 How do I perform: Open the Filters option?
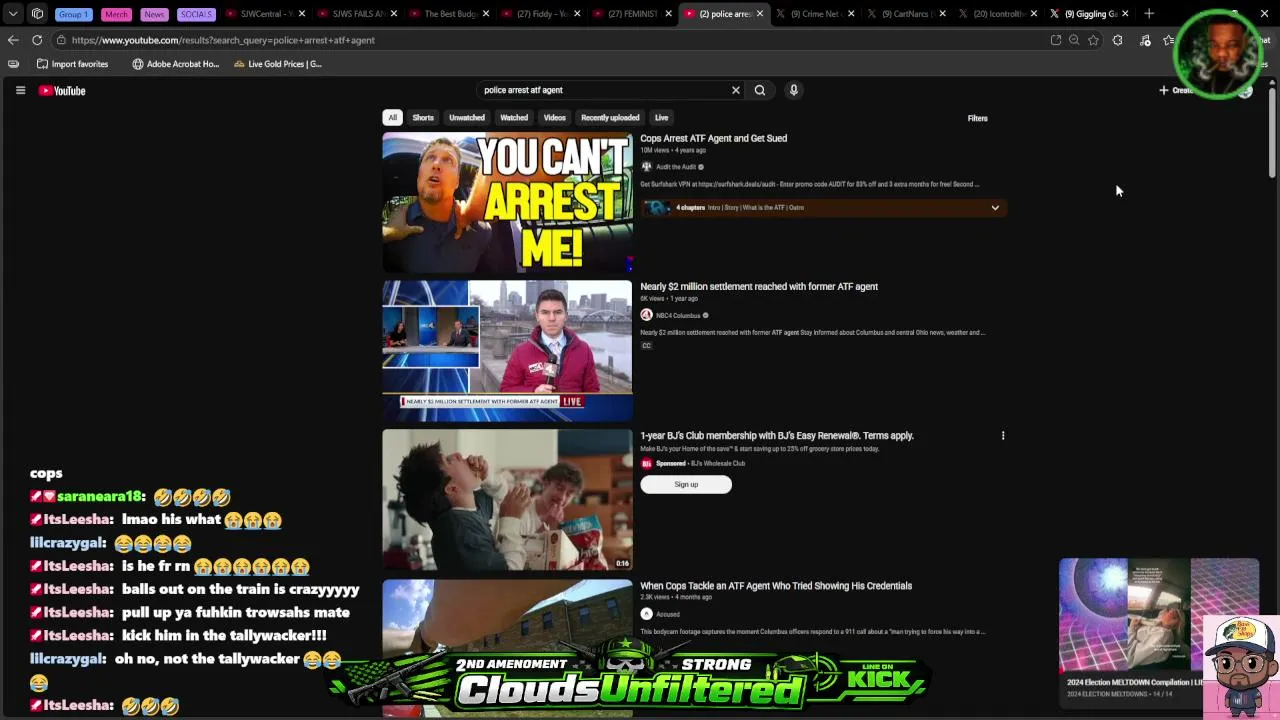click(x=977, y=118)
